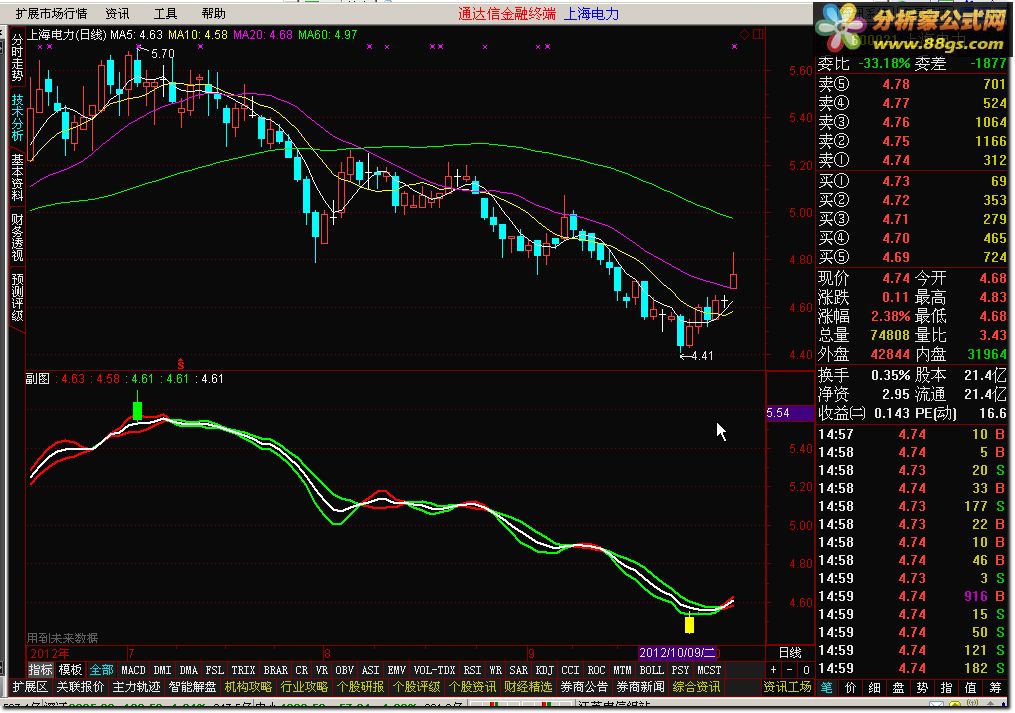1015x713 pixels.
Task: Switch to the 技术分析 side tab
Action: pyautogui.click(x=17, y=117)
